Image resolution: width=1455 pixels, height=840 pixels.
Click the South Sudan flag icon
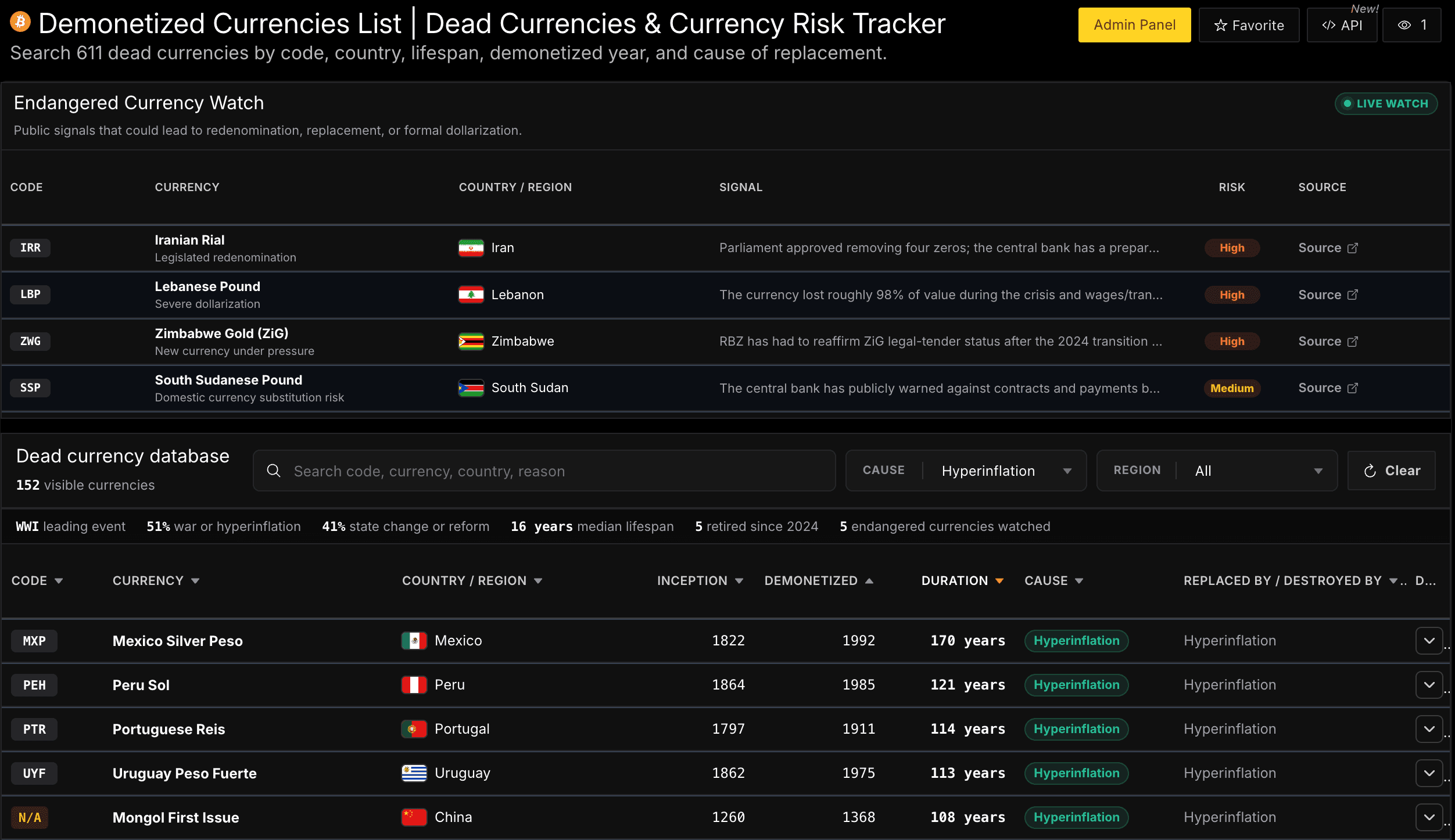[x=471, y=387]
